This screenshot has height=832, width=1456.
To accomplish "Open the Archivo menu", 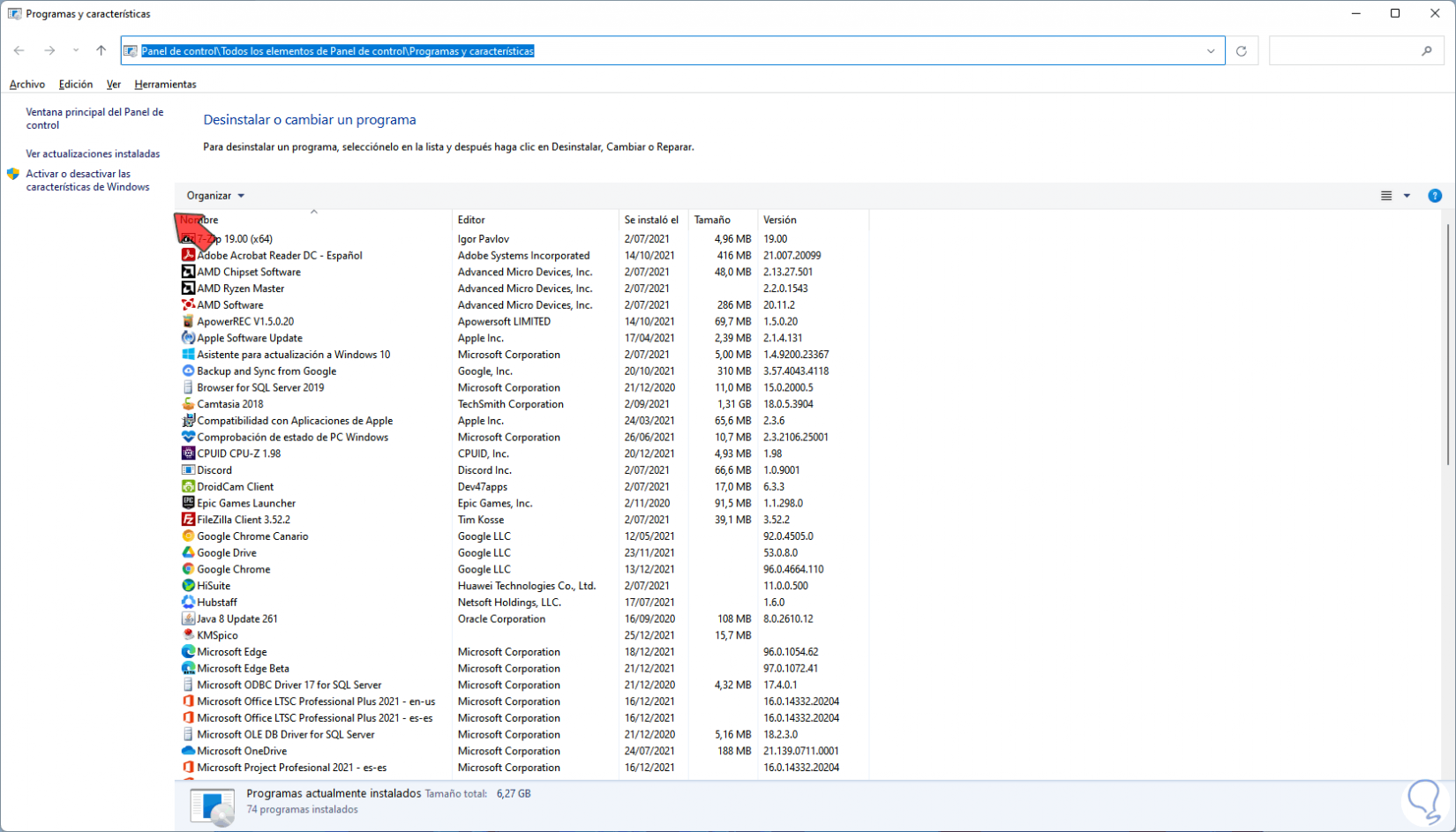I will click(x=27, y=85).
